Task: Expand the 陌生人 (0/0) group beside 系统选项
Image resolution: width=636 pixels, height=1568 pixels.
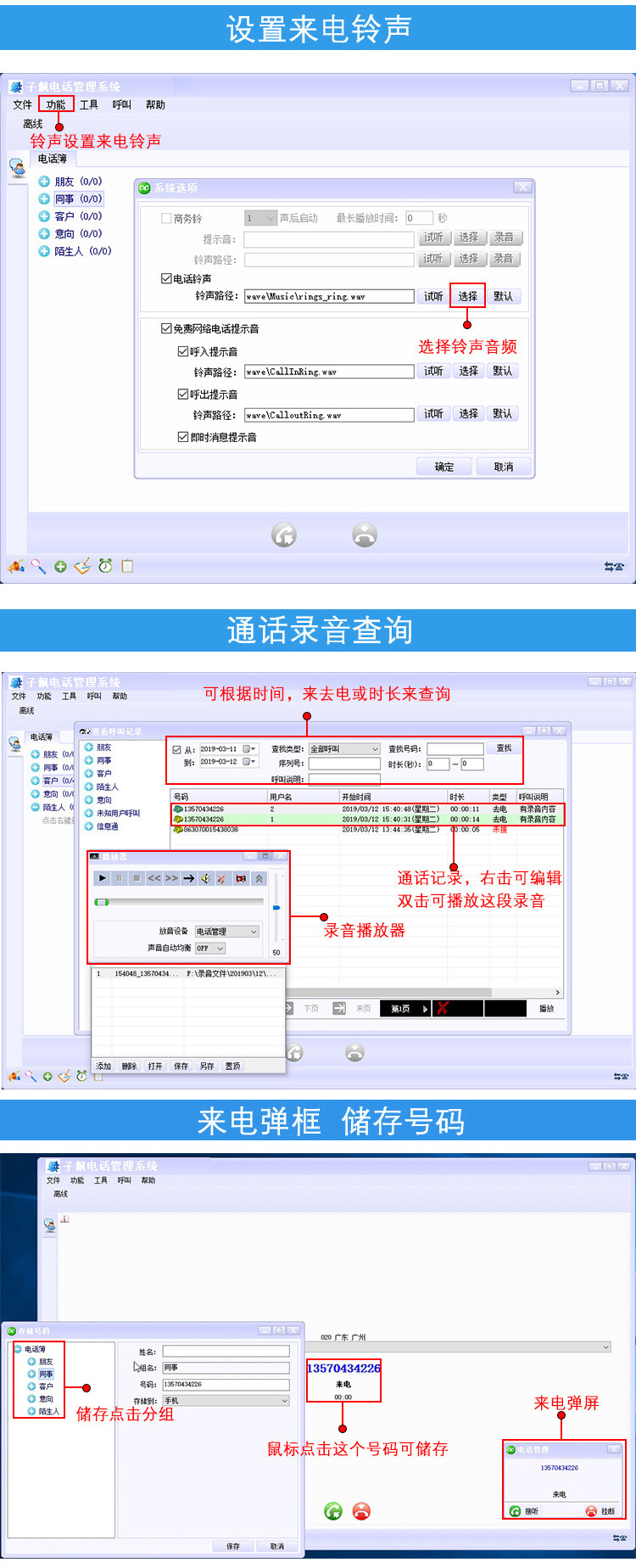Action: point(44,251)
